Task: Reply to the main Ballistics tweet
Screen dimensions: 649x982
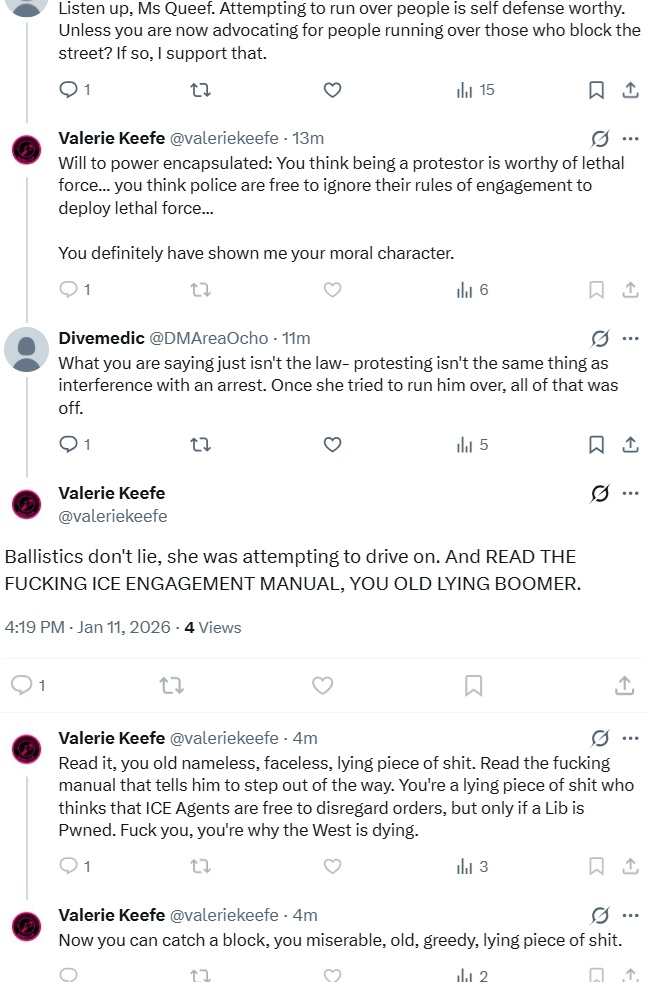Action: 21,685
